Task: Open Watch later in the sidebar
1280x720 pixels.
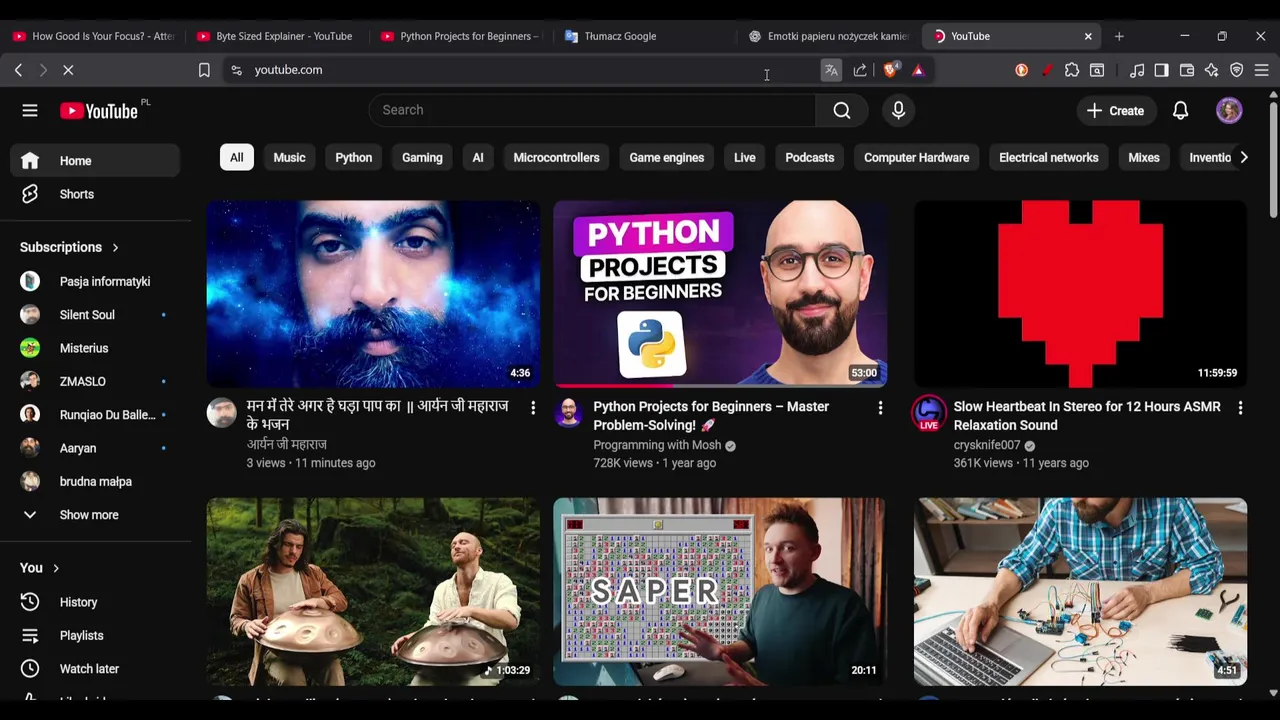Action: (95, 668)
